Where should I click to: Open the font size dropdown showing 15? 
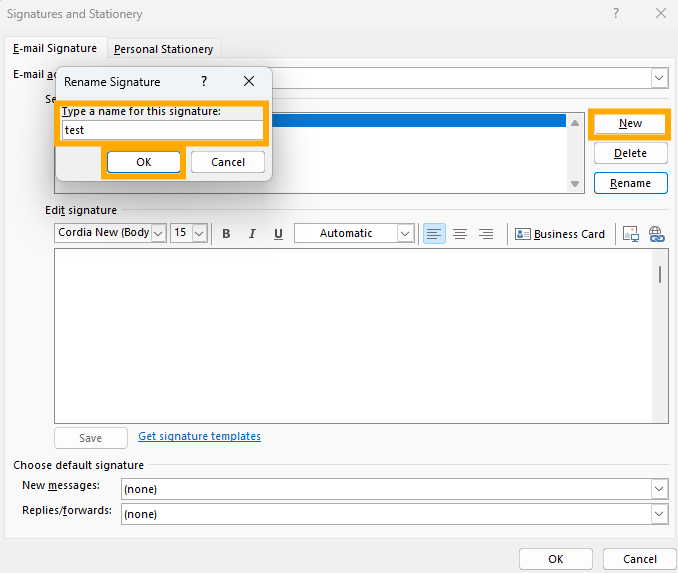tap(199, 234)
